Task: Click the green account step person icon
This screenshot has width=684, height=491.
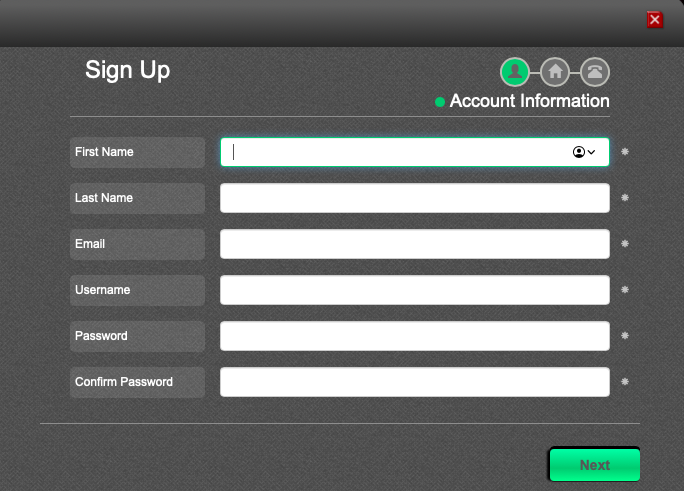Action: (x=515, y=72)
